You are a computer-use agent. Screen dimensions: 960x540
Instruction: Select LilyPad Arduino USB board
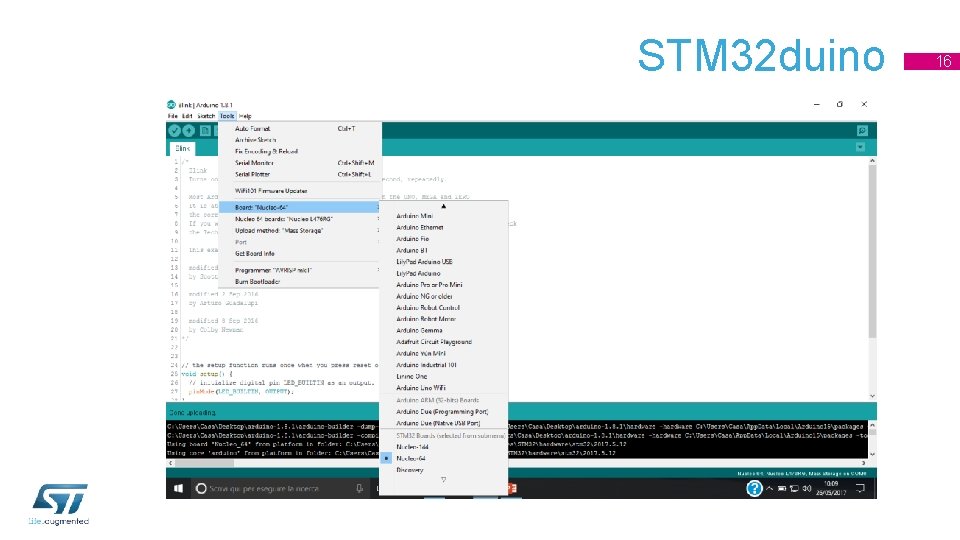coord(444,262)
